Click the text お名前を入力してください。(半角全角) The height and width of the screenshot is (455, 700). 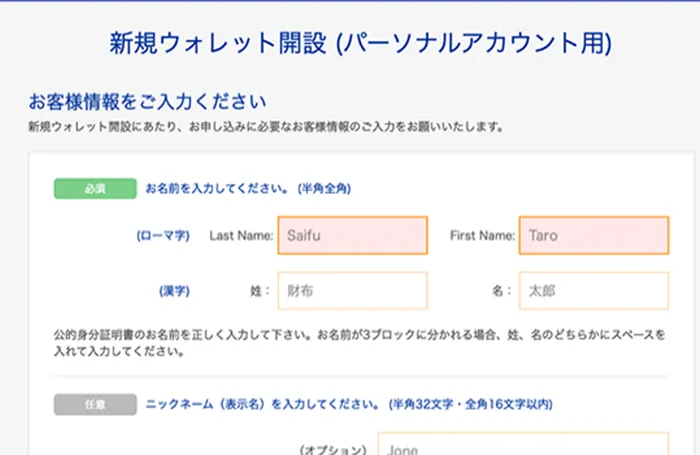[x=248, y=188]
